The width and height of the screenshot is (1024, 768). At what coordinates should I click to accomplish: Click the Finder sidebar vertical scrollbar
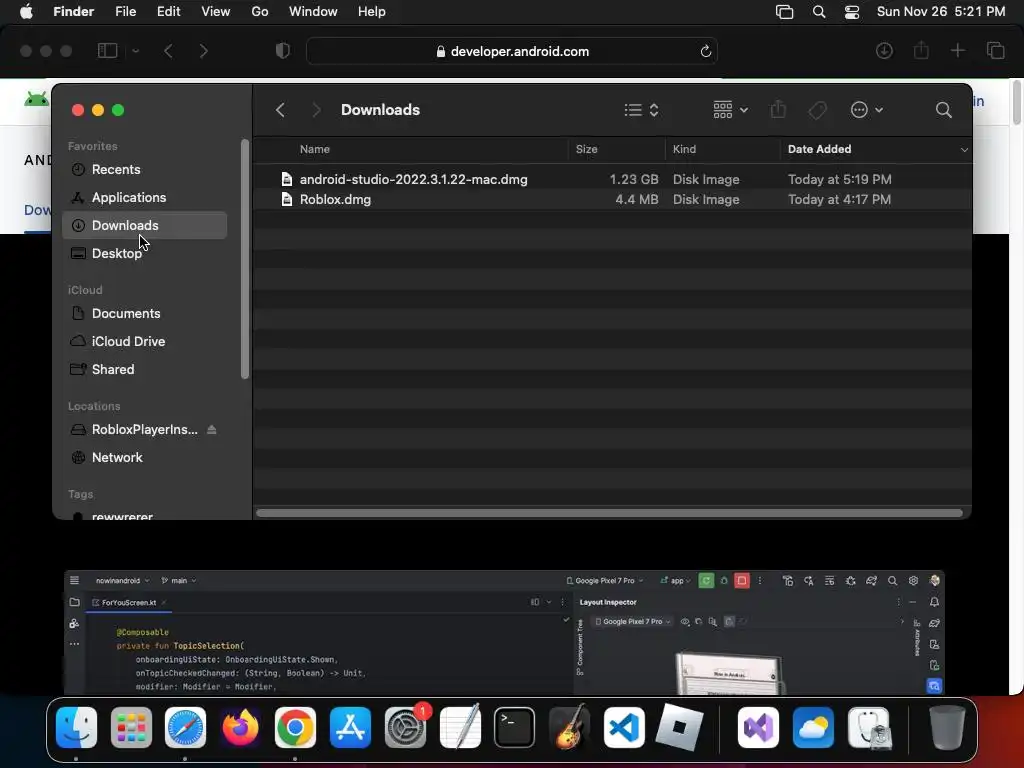click(245, 259)
